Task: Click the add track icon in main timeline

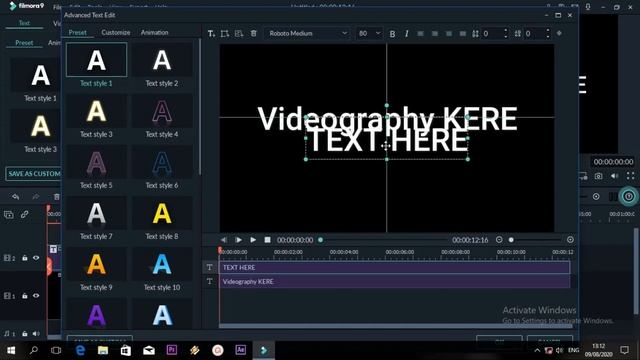Action: point(9,215)
